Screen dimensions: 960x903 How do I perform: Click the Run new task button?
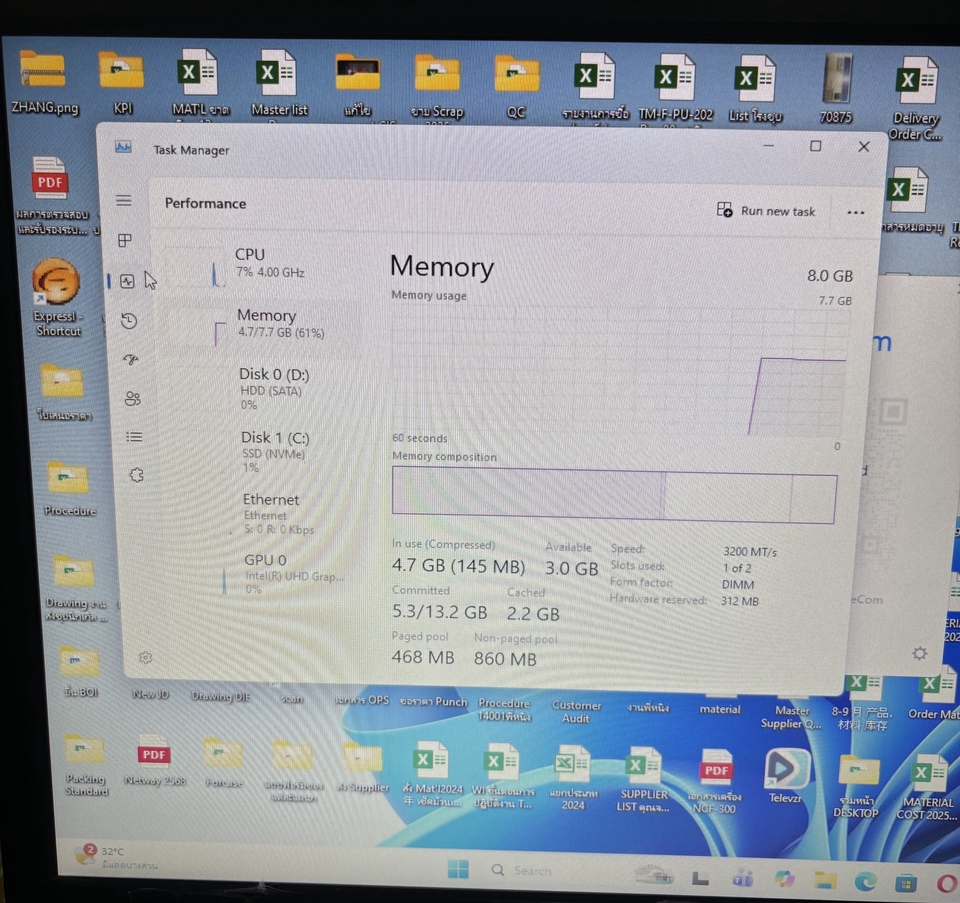767,211
